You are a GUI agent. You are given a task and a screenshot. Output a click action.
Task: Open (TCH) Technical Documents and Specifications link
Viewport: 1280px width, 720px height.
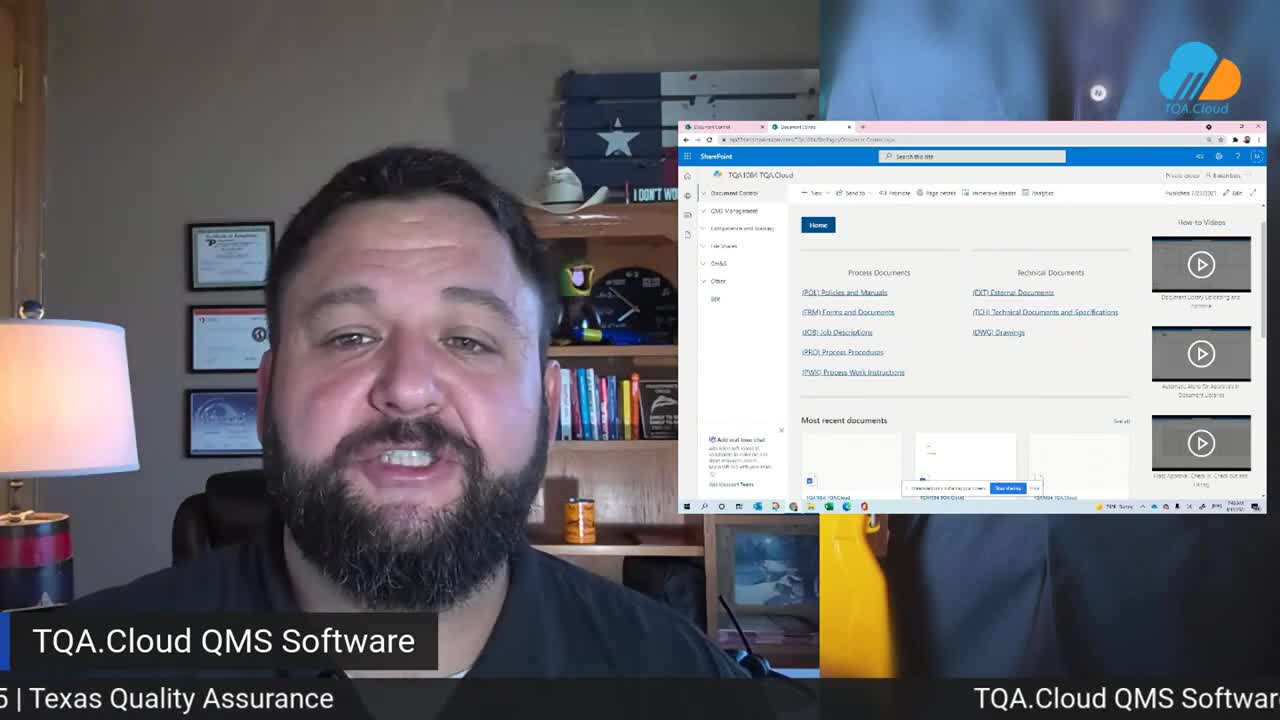(x=1045, y=312)
